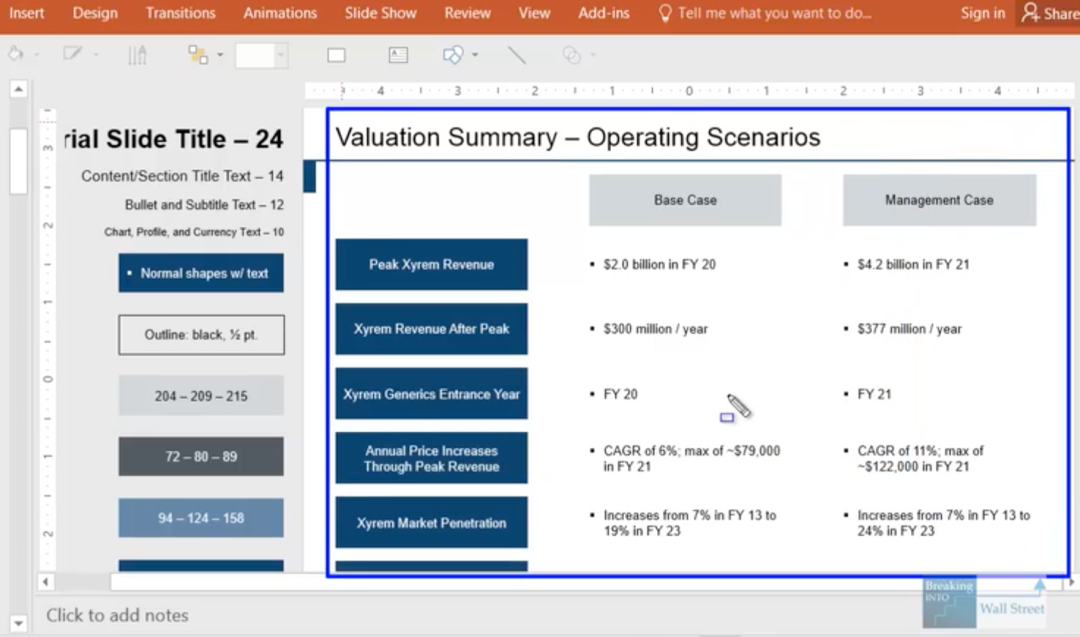The height and width of the screenshot is (637, 1080).
Task: Select the Peak Xyrem Revenue shape
Action: pos(432,264)
